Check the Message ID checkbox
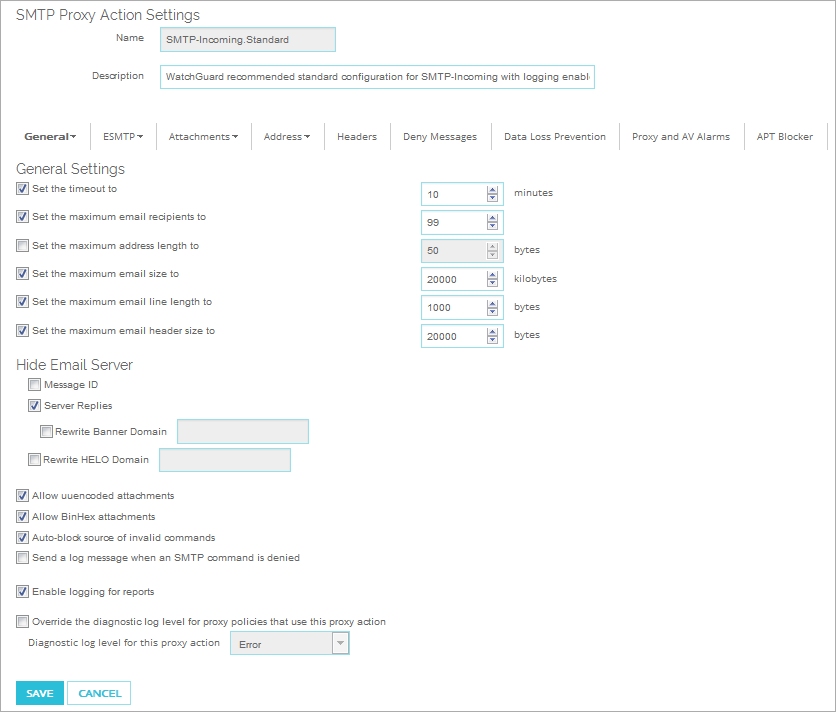Image resolution: width=836 pixels, height=712 pixels. (35, 384)
